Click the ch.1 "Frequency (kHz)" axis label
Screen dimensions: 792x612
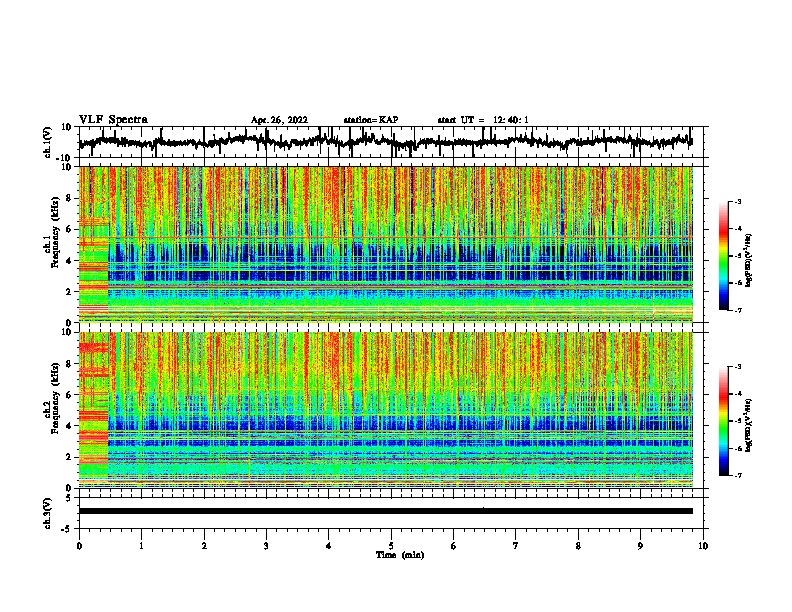click(x=55, y=232)
